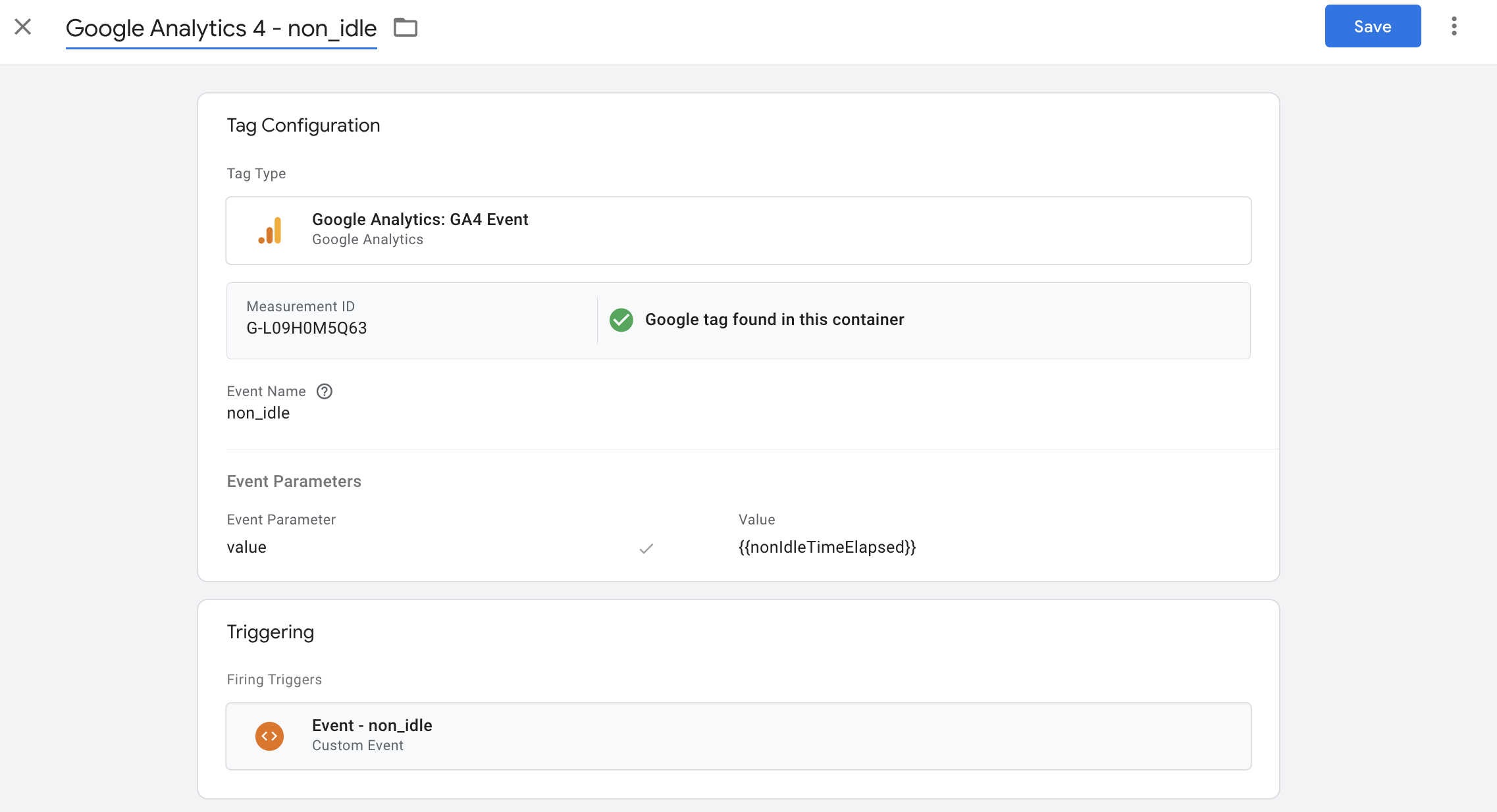Save the tag configuration

pos(1372,26)
